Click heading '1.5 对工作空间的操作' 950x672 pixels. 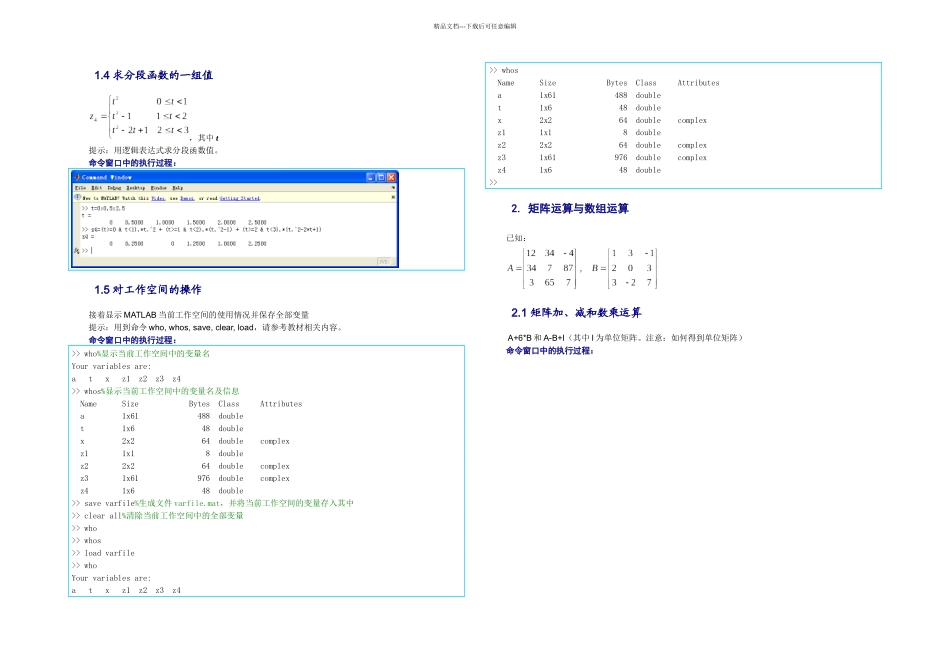pyautogui.click(x=148, y=290)
